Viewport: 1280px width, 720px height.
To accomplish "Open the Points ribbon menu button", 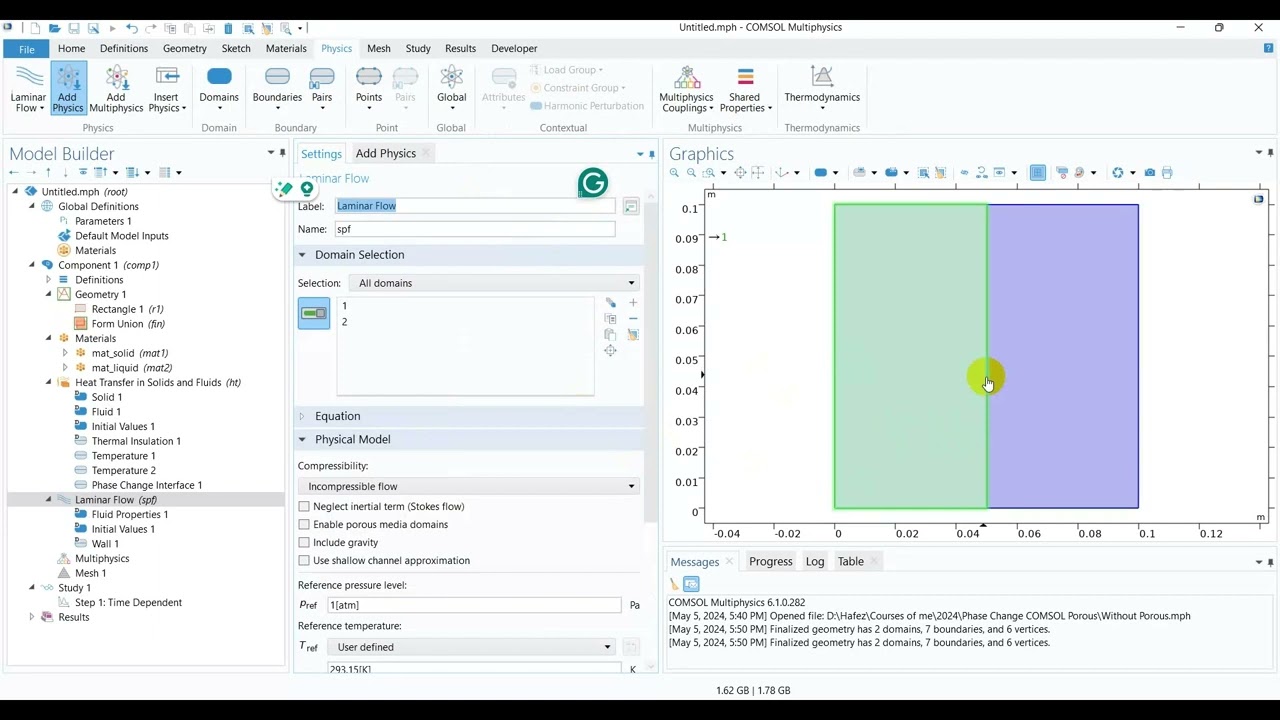I will [x=369, y=89].
